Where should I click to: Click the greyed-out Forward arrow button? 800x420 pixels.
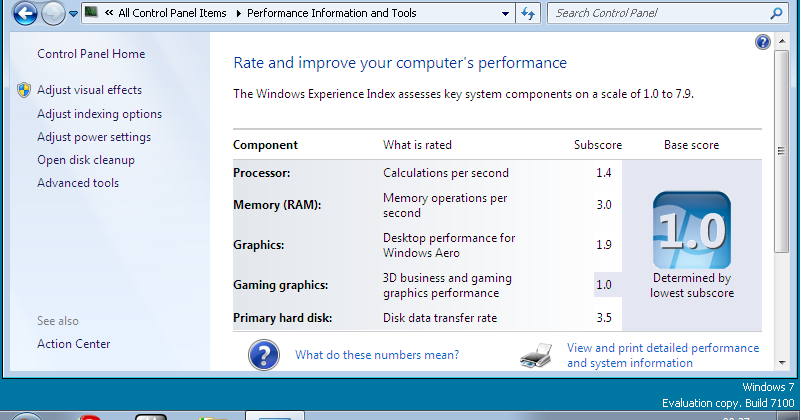[x=53, y=13]
